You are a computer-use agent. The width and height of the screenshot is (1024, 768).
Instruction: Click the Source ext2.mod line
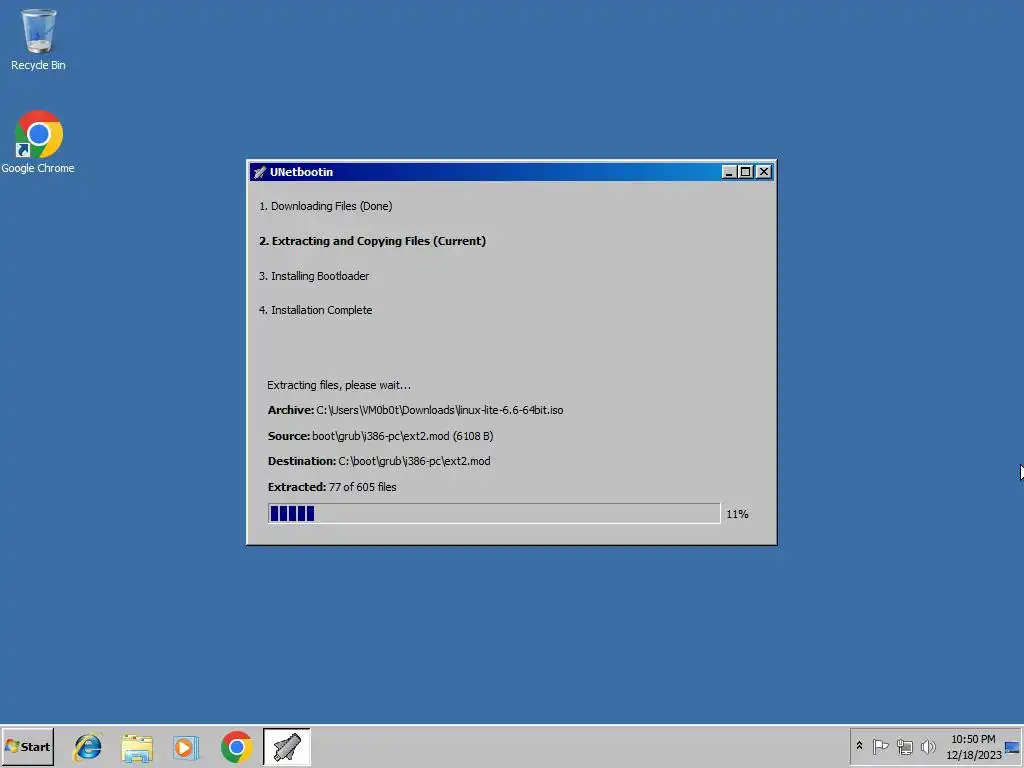tap(381, 436)
